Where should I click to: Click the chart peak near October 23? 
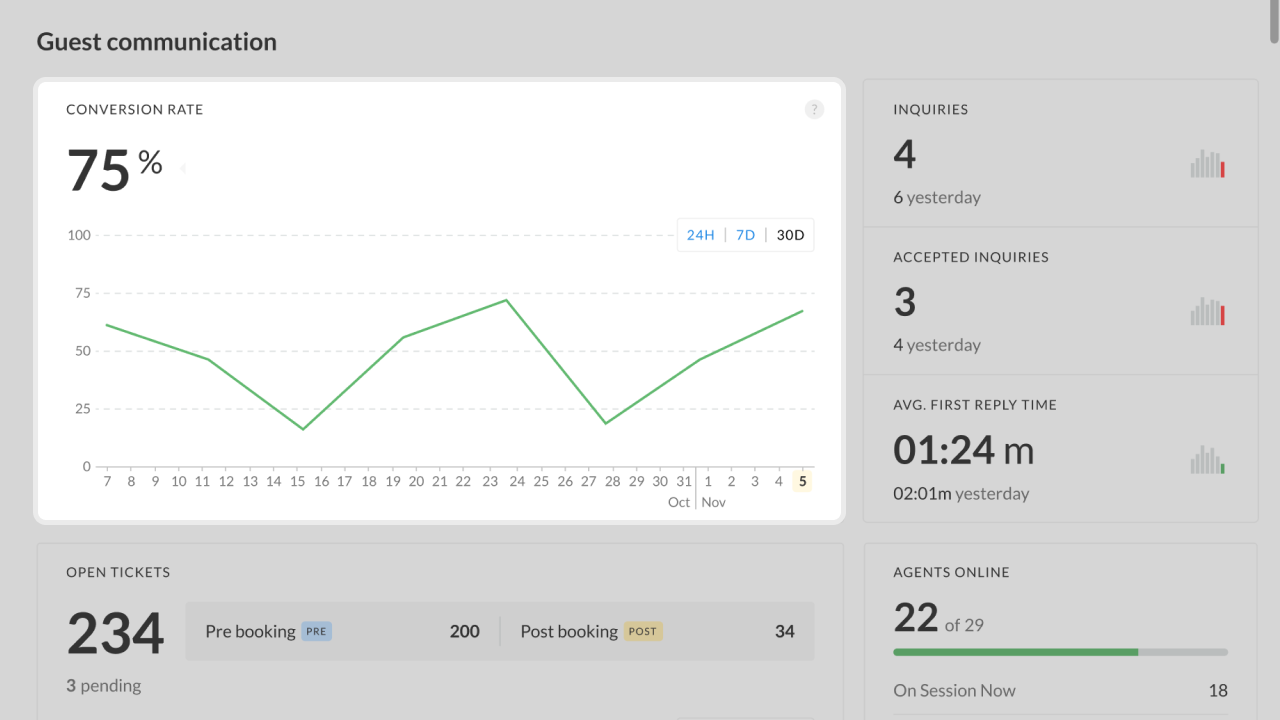(506, 300)
